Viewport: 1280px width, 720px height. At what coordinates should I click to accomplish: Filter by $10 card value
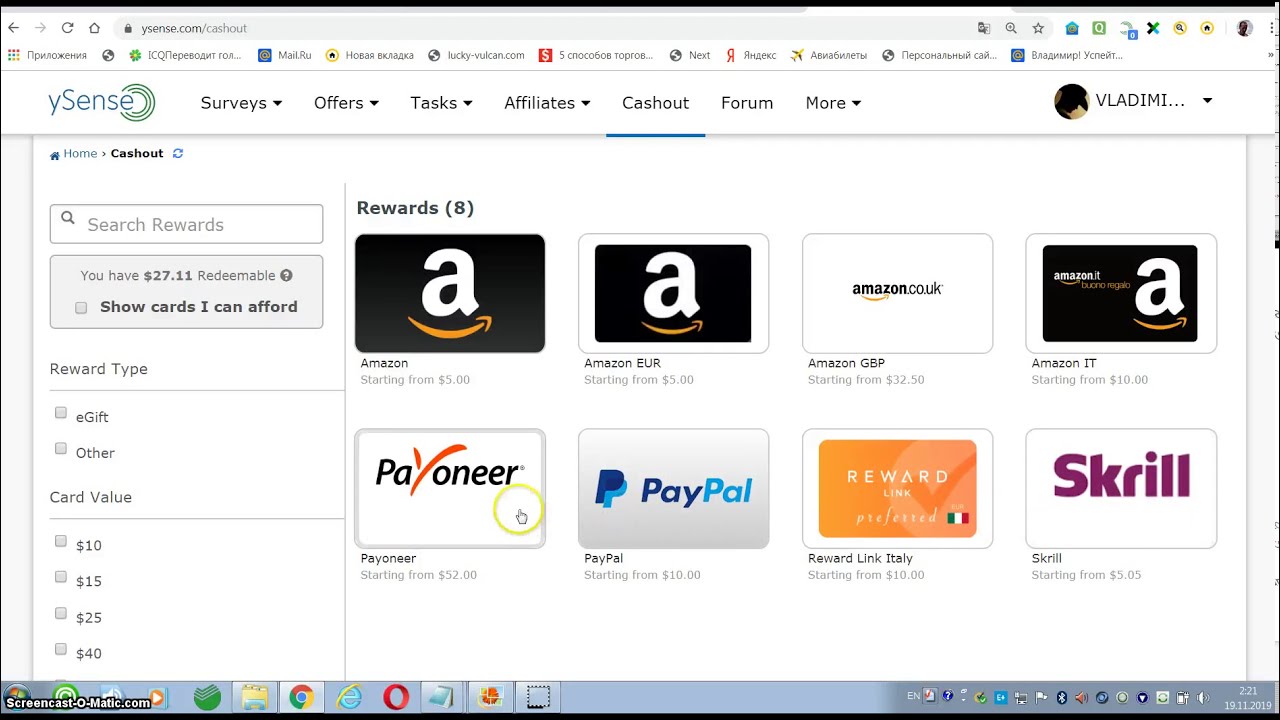click(61, 541)
